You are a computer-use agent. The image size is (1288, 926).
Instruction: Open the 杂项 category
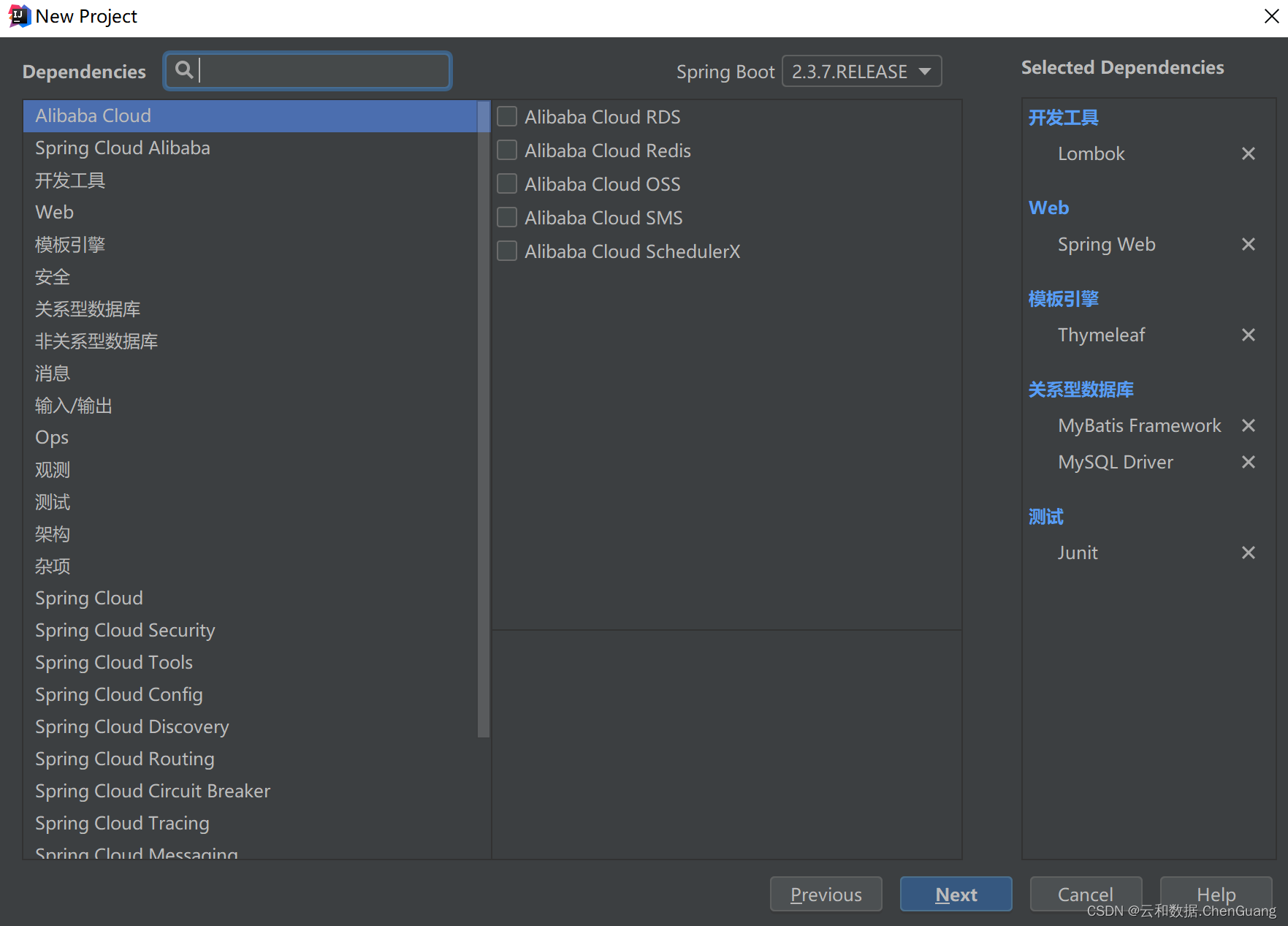(251, 566)
